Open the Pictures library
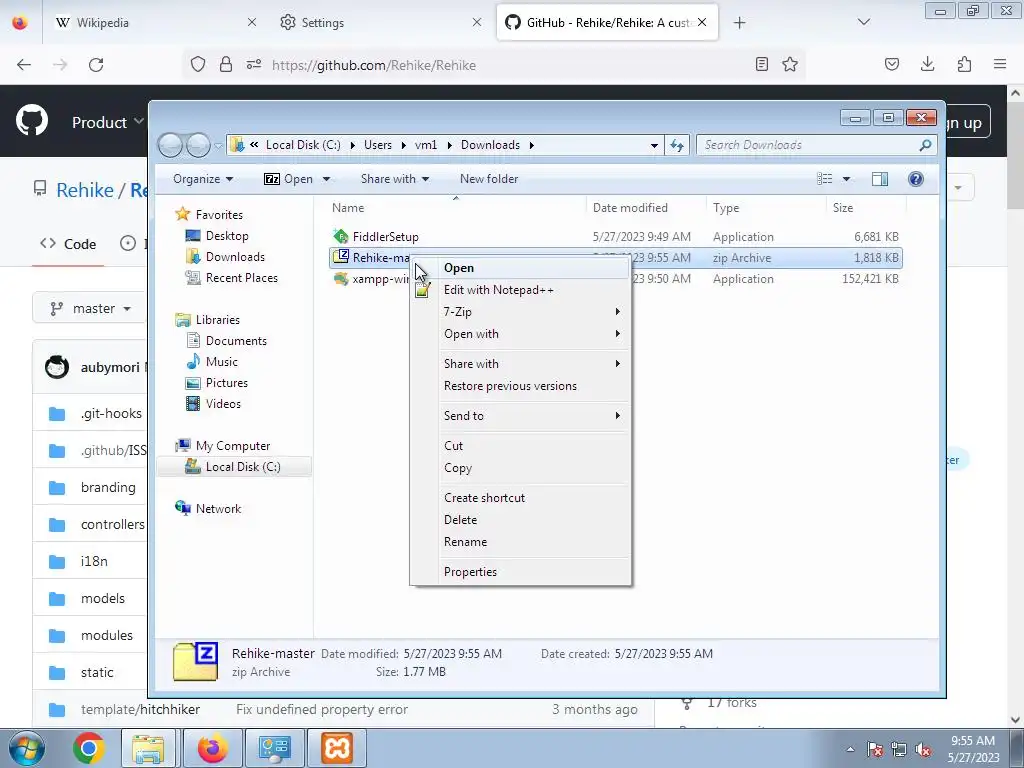 point(227,383)
